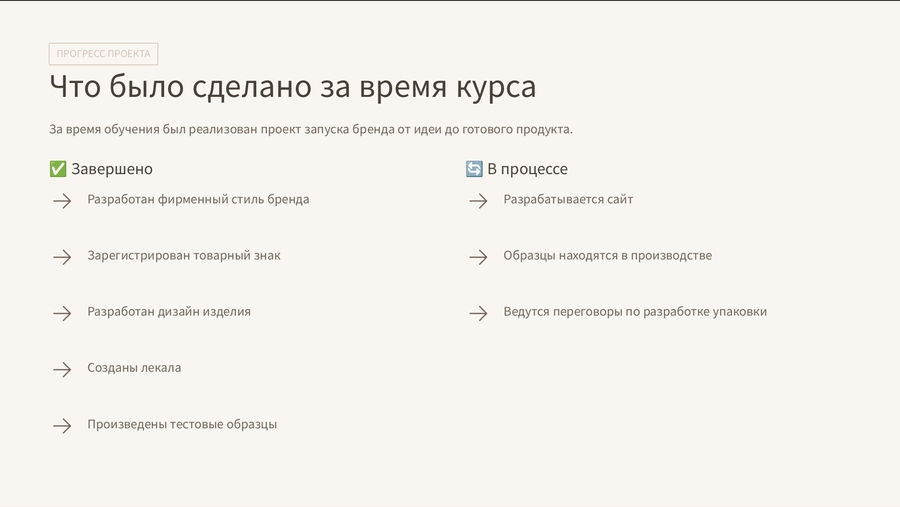This screenshot has height=507, width=900.
Task: Select the subtitle paragraph about запуска бренда
Action: pos(311,129)
